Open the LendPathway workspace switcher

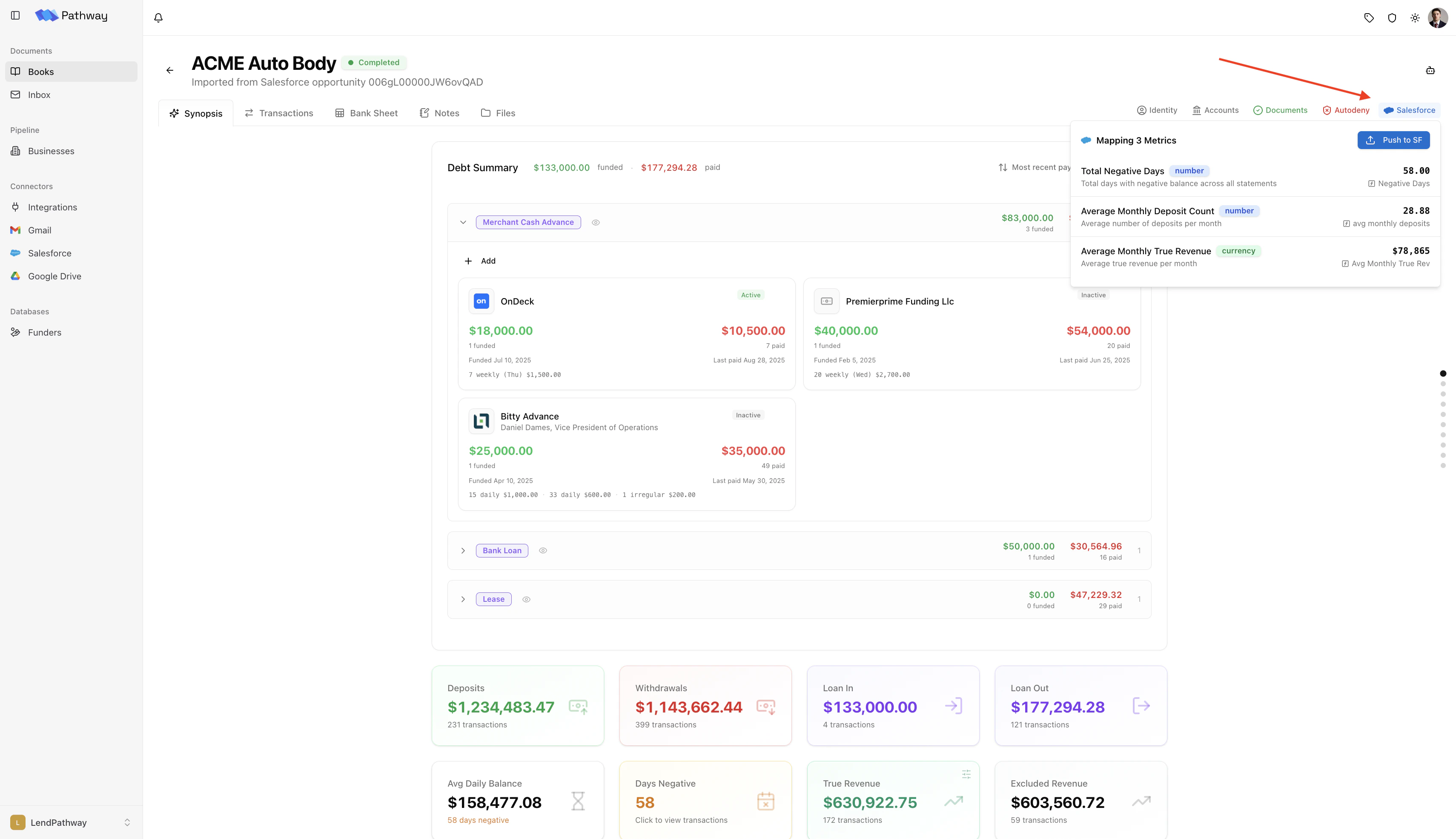click(x=72, y=822)
